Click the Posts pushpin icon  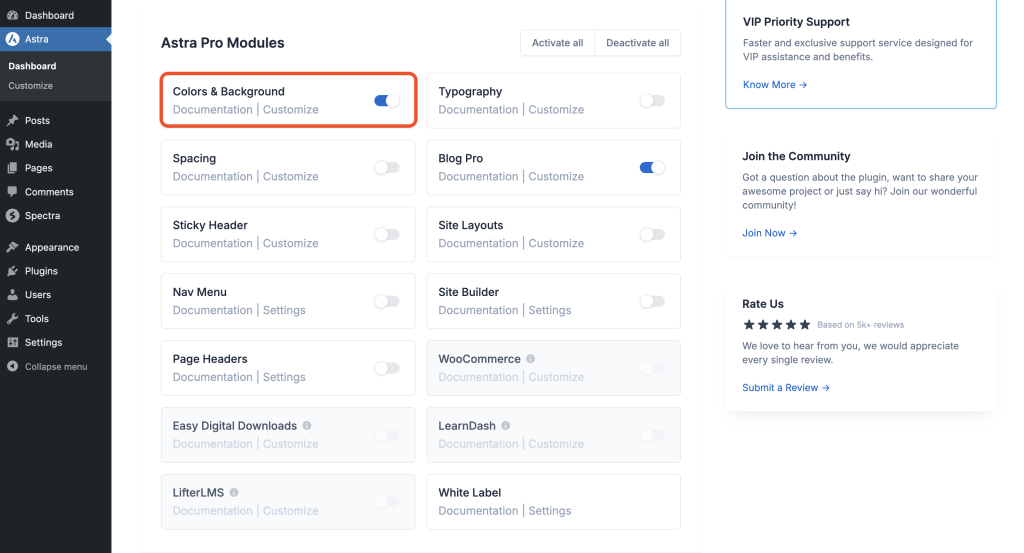pos(12,120)
